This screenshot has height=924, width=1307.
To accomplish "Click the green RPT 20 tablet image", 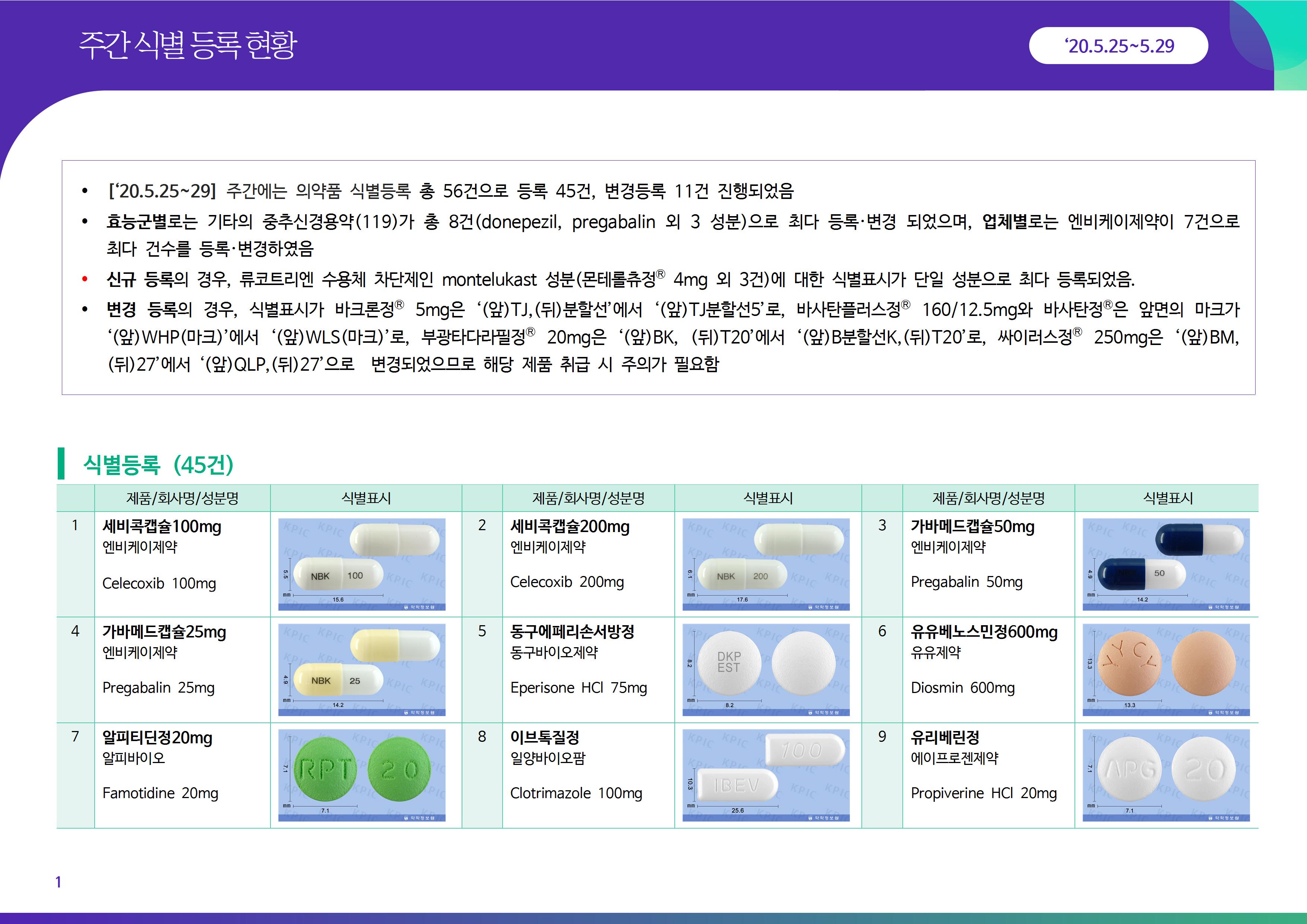I will pyautogui.click(x=361, y=775).
